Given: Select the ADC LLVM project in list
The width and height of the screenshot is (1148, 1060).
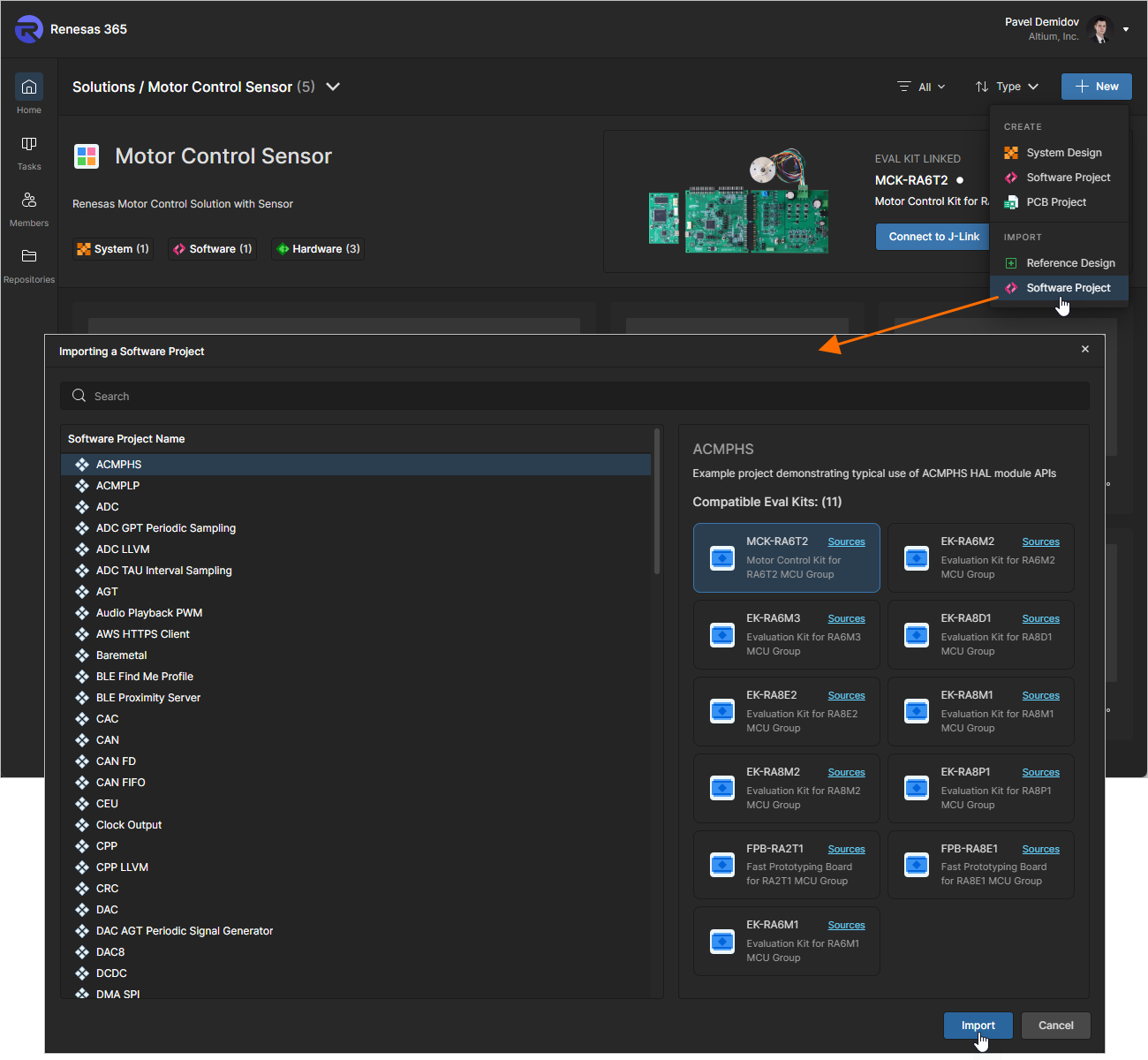Looking at the screenshot, I should coord(123,549).
